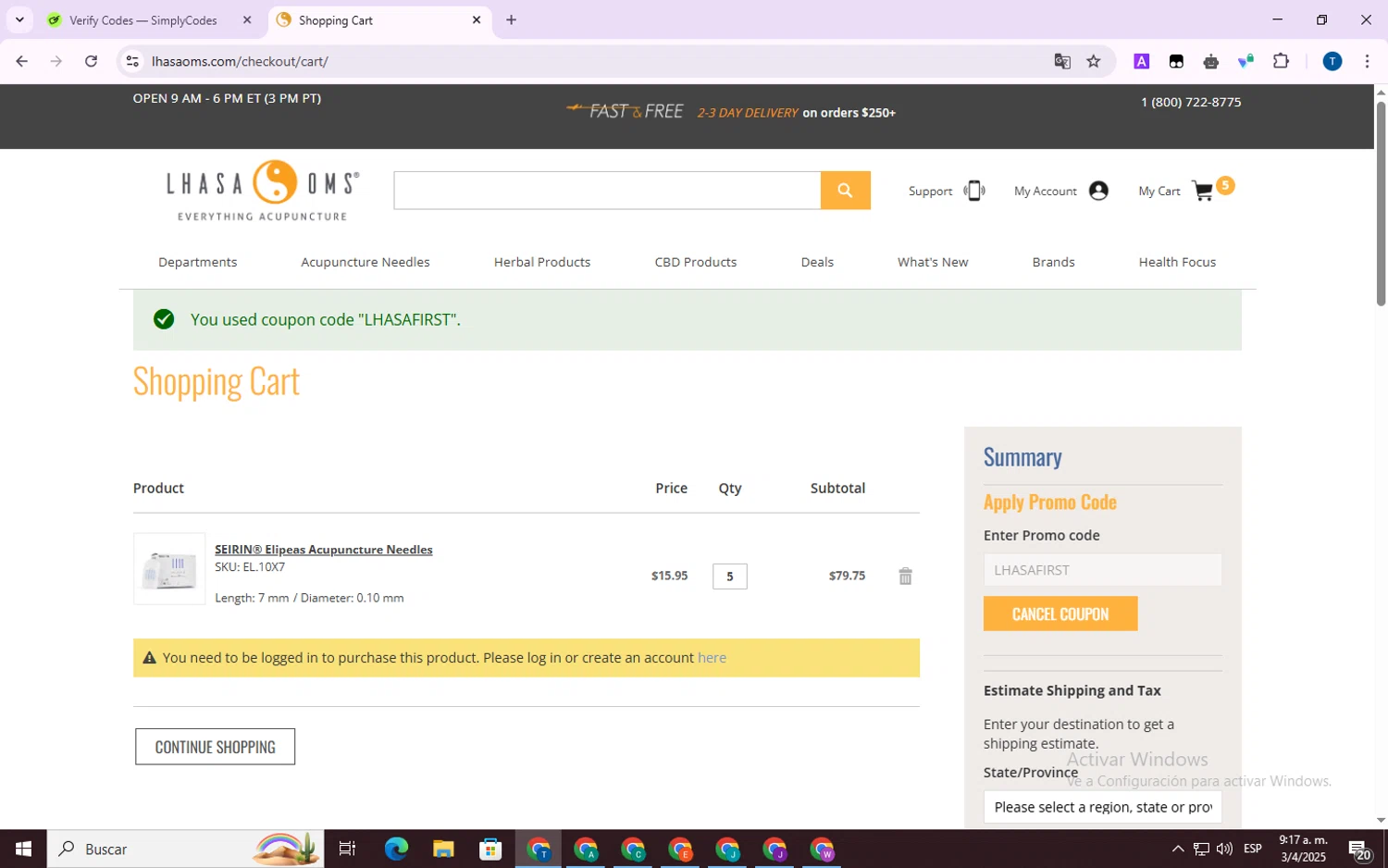Click the purple A extension icon
Viewport: 1388px width, 868px height.
coord(1142,61)
